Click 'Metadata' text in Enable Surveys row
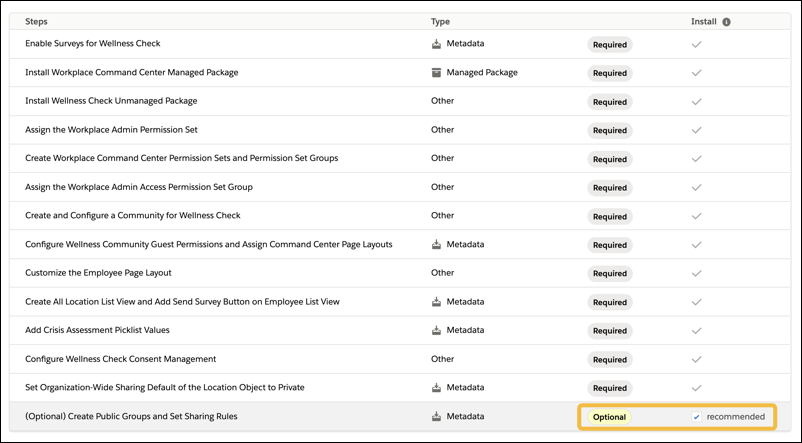 click(465, 43)
